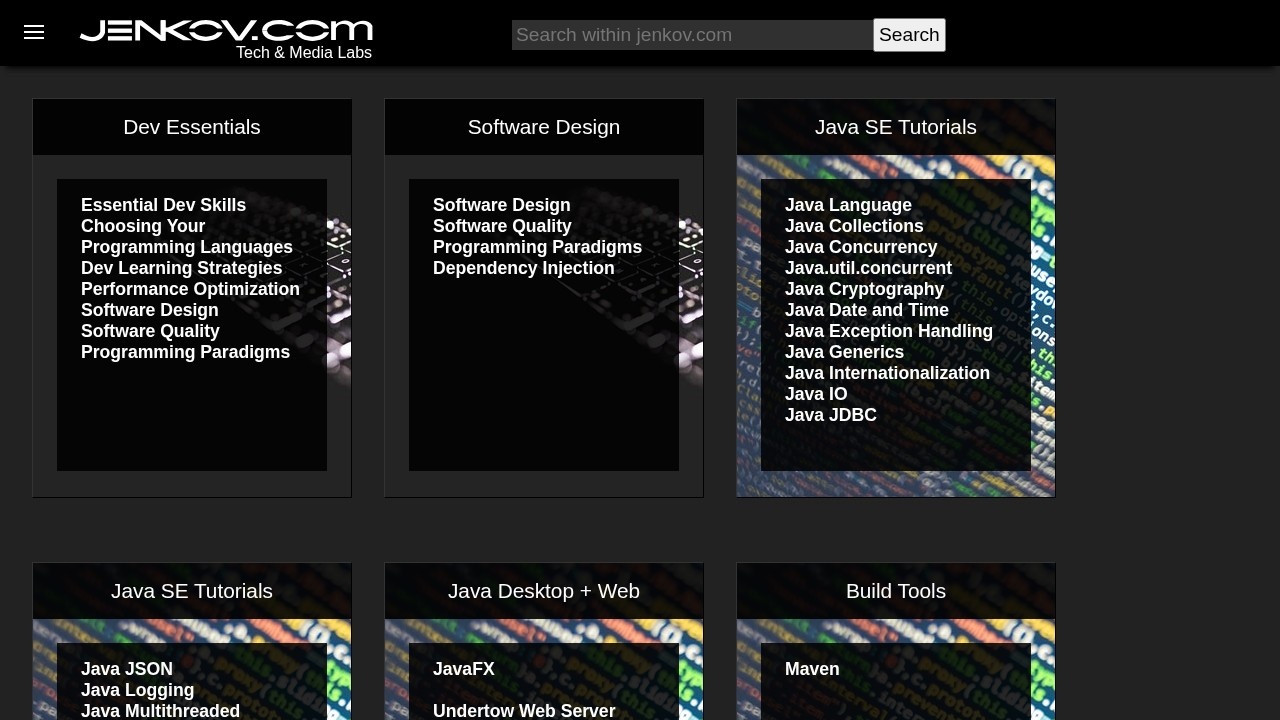Image resolution: width=1280 pixels, height=720 pixels.
Task: Select the JavaFX tutorial link
Action: click(463, 669)
